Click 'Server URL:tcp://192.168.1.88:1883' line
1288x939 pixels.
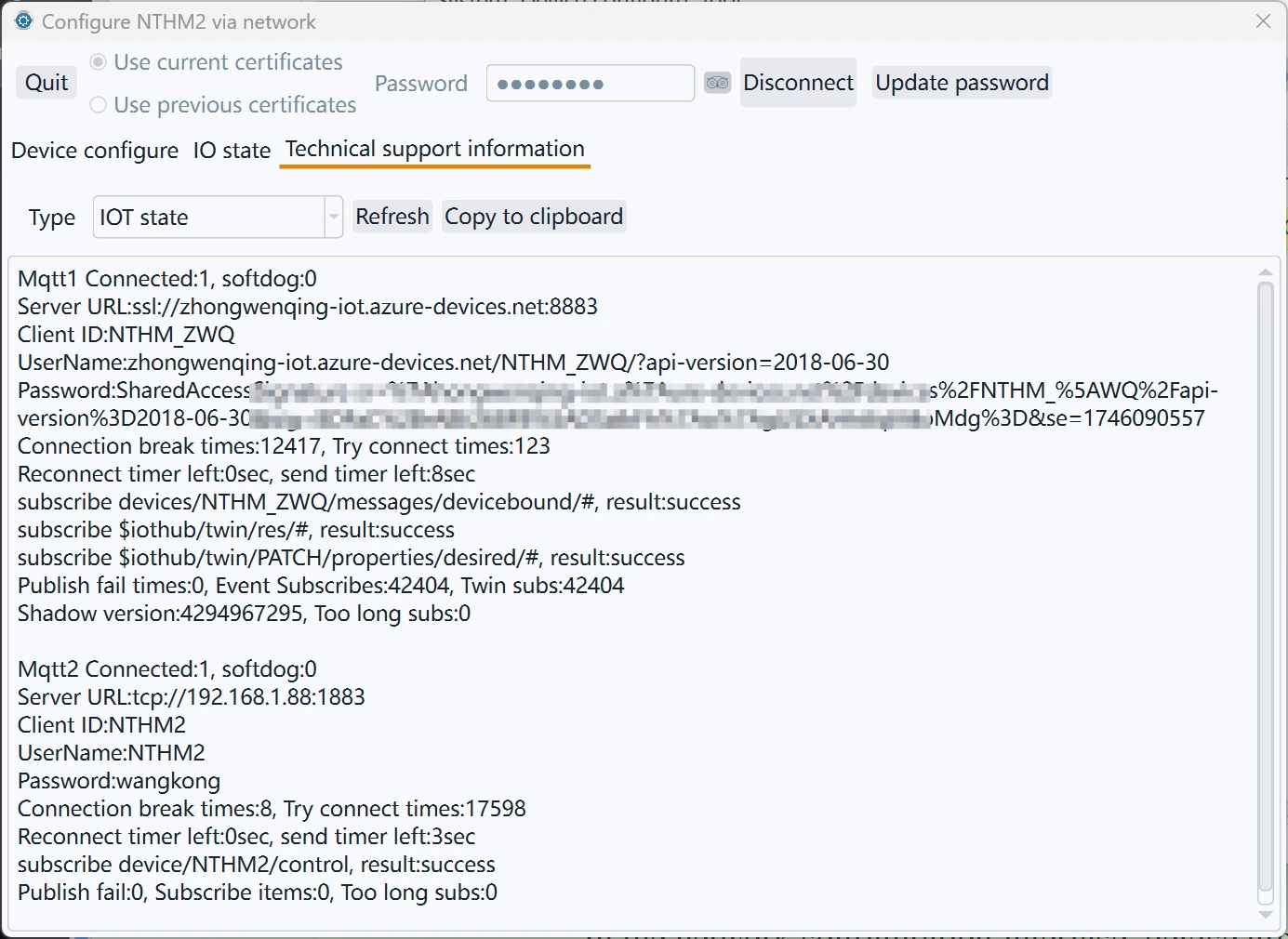click(x=192, y=697)
